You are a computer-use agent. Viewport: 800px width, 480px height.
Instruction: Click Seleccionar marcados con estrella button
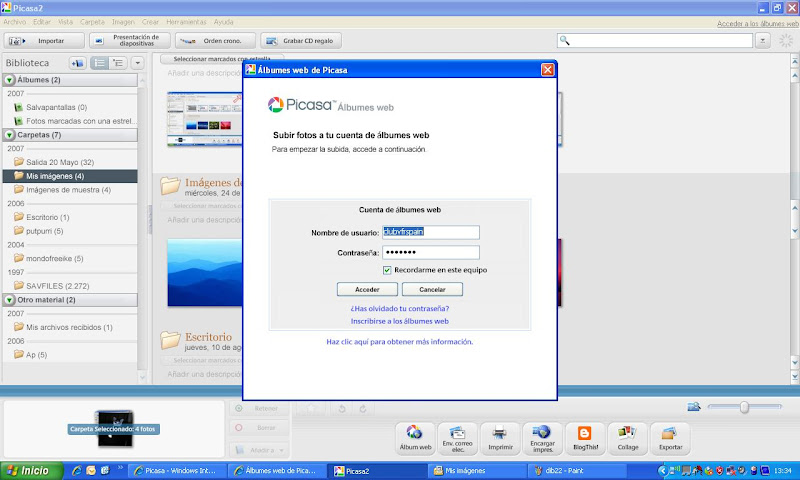click(x=222, y=59)
